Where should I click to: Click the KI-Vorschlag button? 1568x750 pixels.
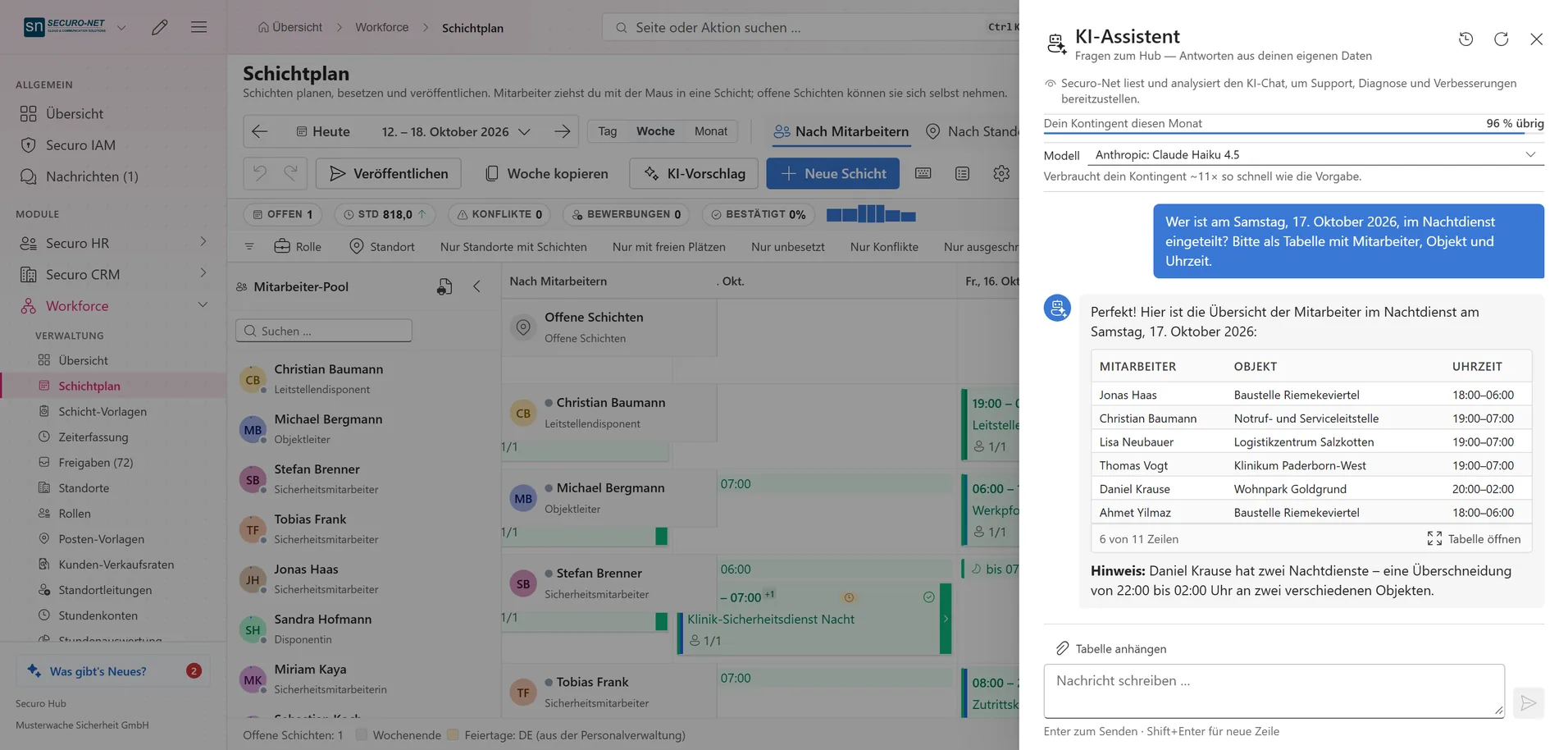695,173
